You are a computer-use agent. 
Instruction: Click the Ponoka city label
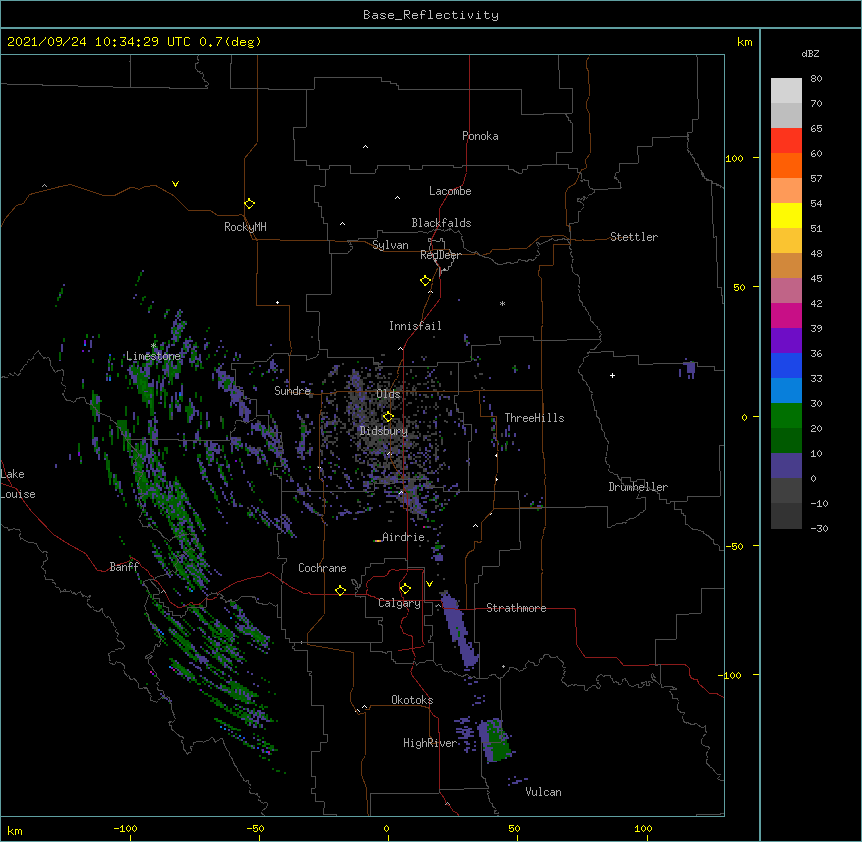[480, 136]
